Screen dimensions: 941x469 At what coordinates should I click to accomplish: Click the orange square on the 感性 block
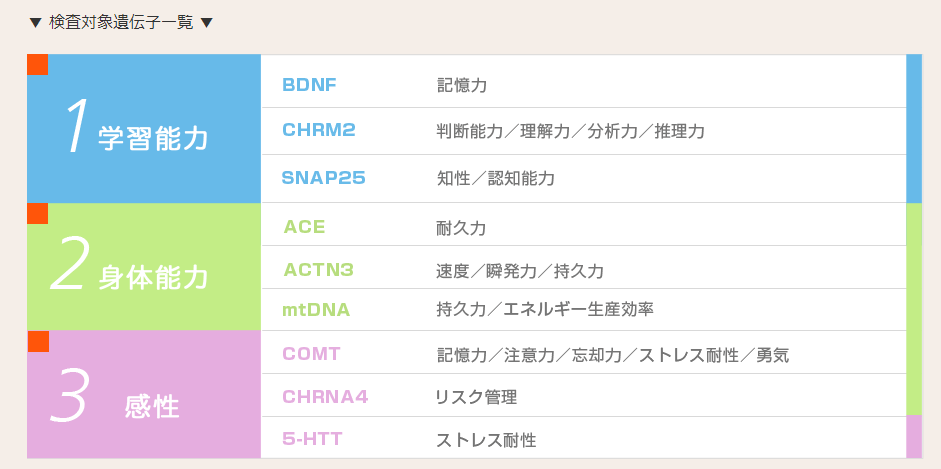[x=38, y=341]
